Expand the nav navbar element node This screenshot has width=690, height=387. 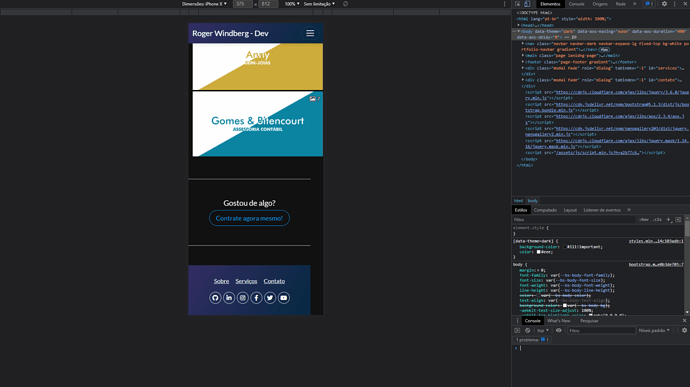523,44
